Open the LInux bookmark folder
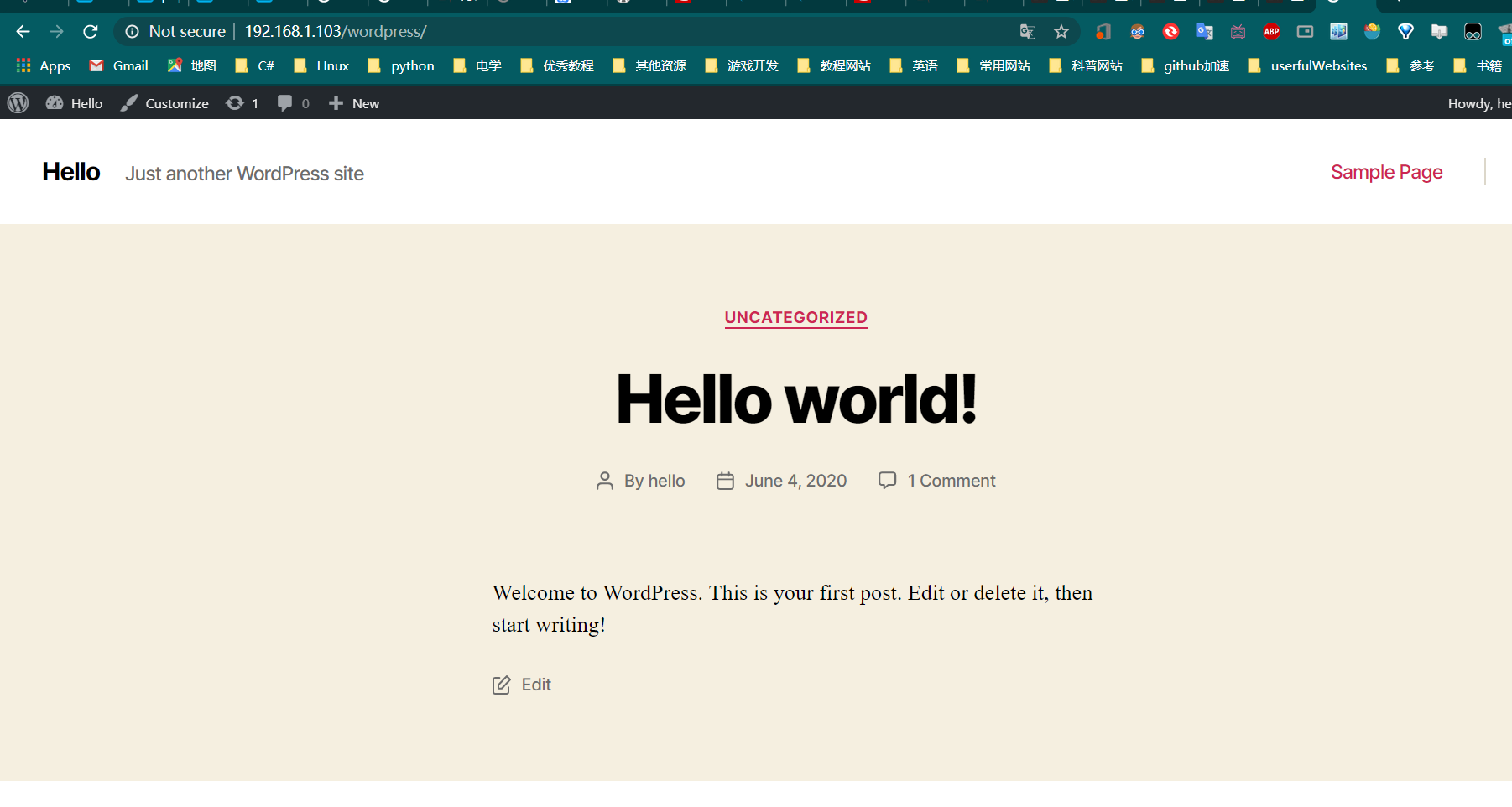 (x=321, y=65)
